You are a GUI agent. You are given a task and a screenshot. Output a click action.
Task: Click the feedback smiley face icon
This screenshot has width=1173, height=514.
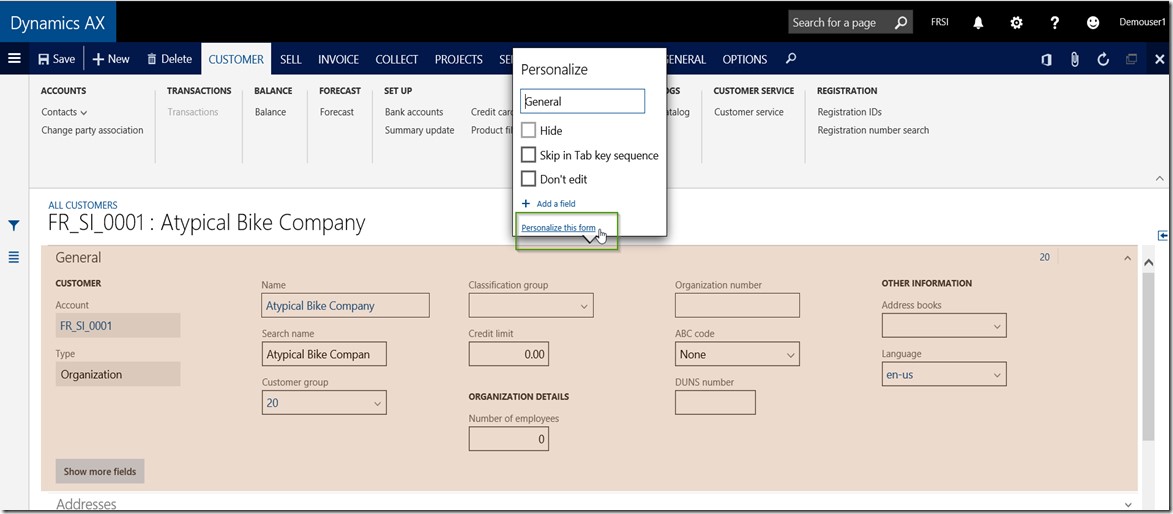pyautogui.click(x=1092, y=22)
